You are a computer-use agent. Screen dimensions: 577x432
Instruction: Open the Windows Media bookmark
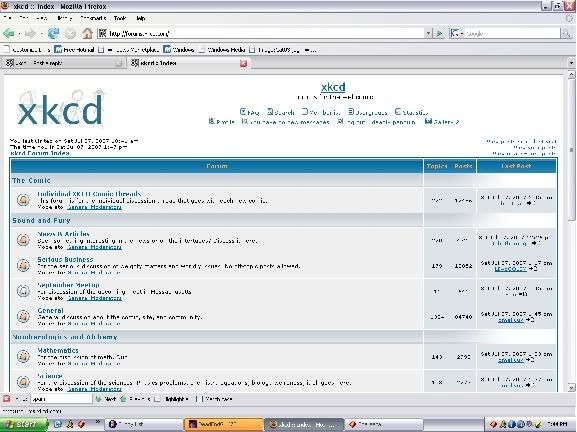click(222, 50)
